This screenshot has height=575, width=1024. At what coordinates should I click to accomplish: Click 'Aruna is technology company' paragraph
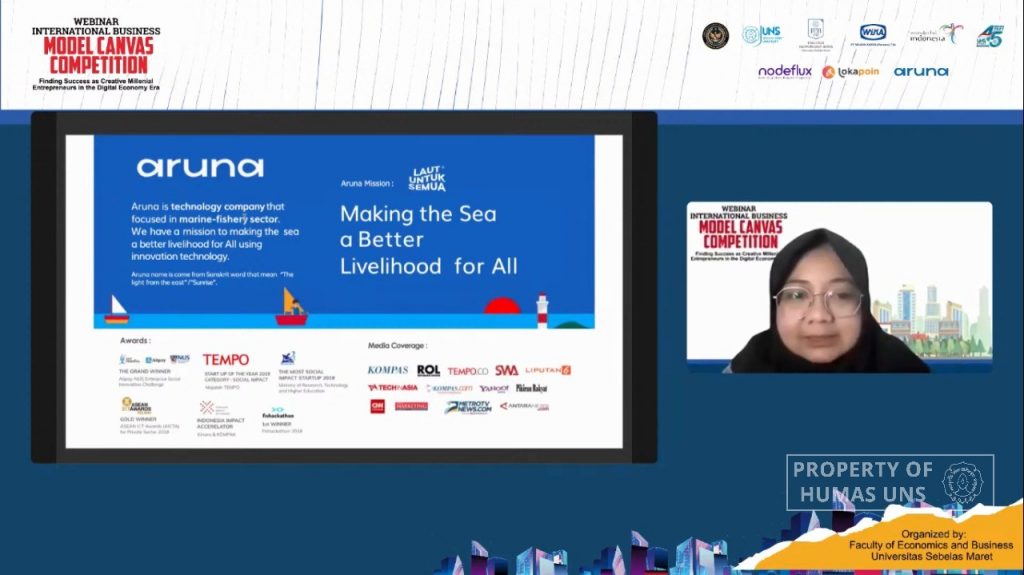coord(215,231)
